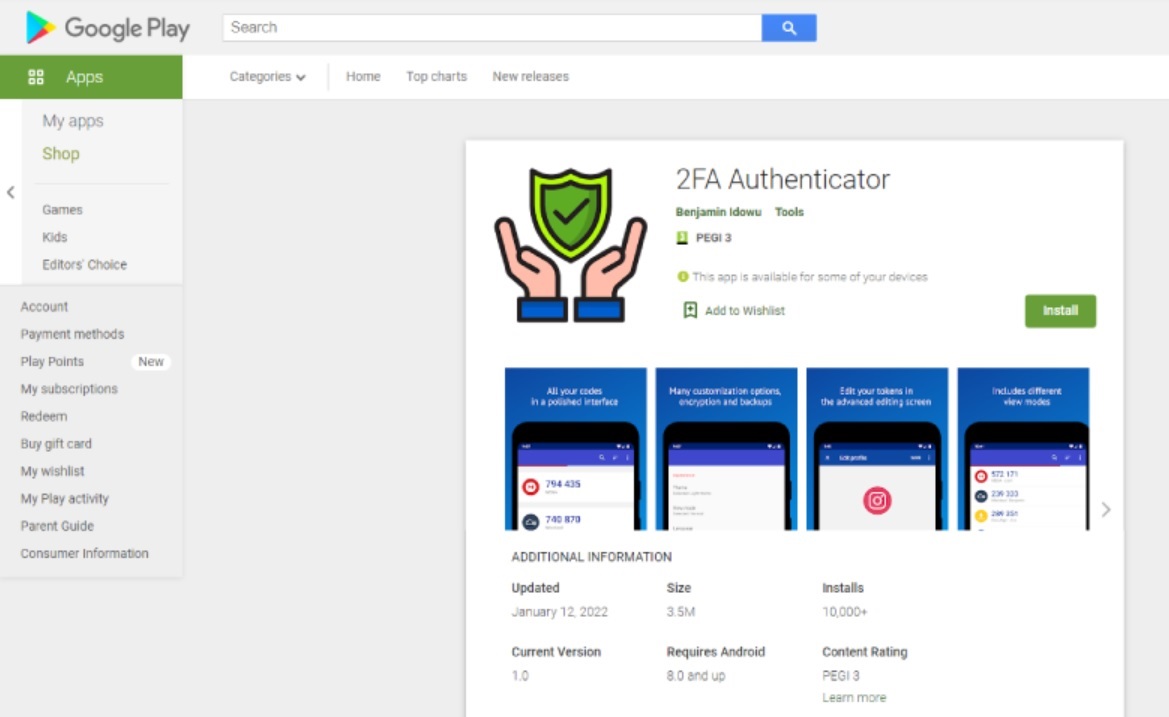
Task: Click the Apps grid icon in sidebar
Action: (36, 77)
